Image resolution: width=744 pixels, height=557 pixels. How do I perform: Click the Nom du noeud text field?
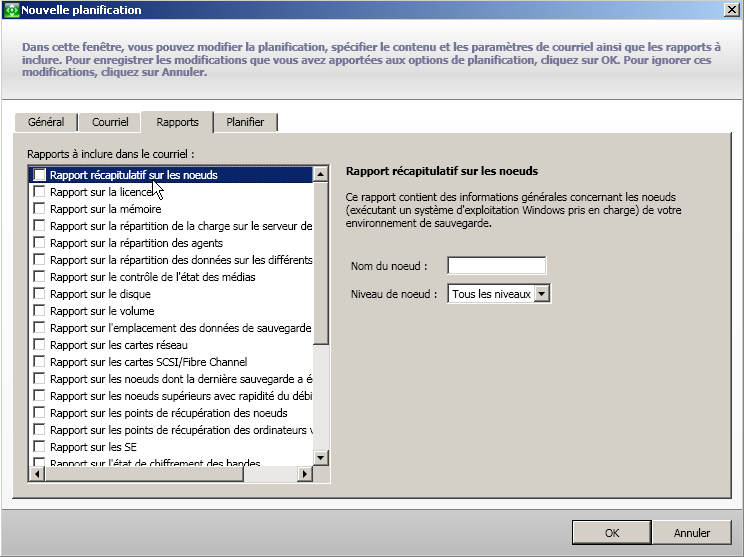tap(496, 266)
